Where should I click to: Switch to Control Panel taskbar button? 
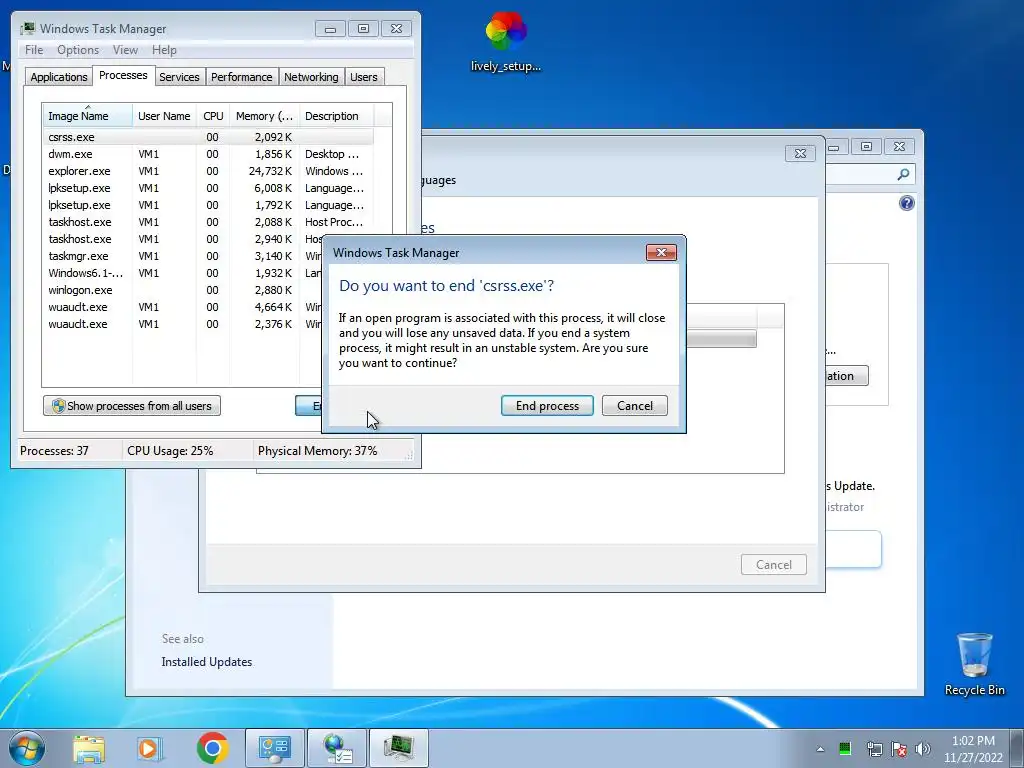click(x=274, y=748)
